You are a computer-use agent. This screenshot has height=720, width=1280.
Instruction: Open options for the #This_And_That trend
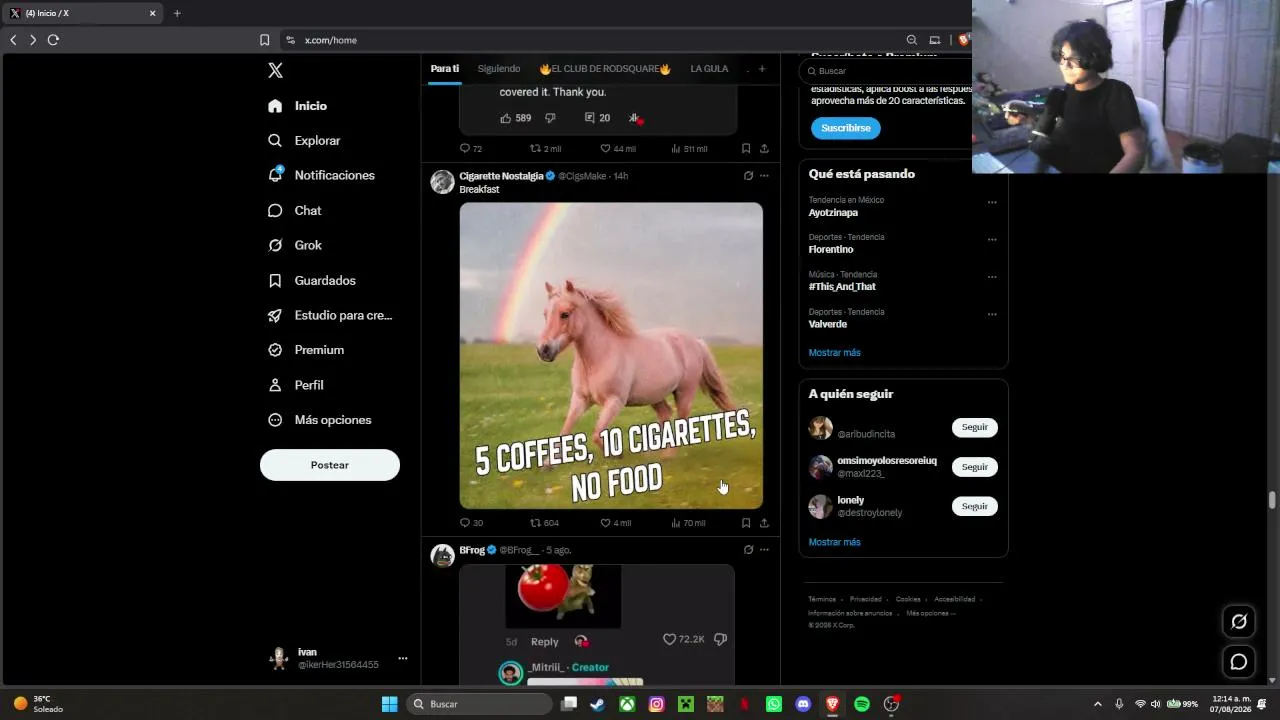(x=992, y=277)
